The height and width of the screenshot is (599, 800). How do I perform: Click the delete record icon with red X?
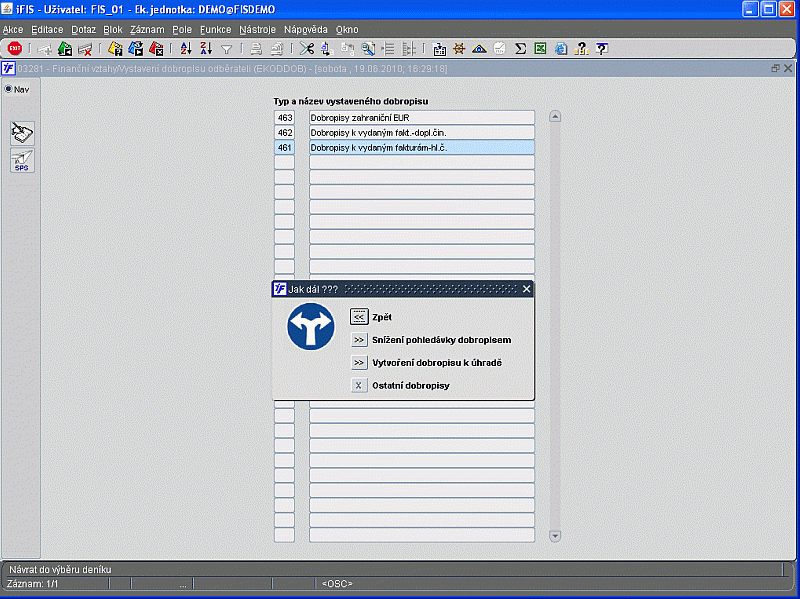(85, 49)
